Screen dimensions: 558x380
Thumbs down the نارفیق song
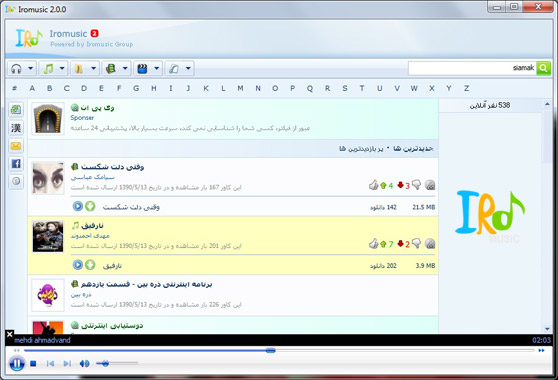pos(416,243)
